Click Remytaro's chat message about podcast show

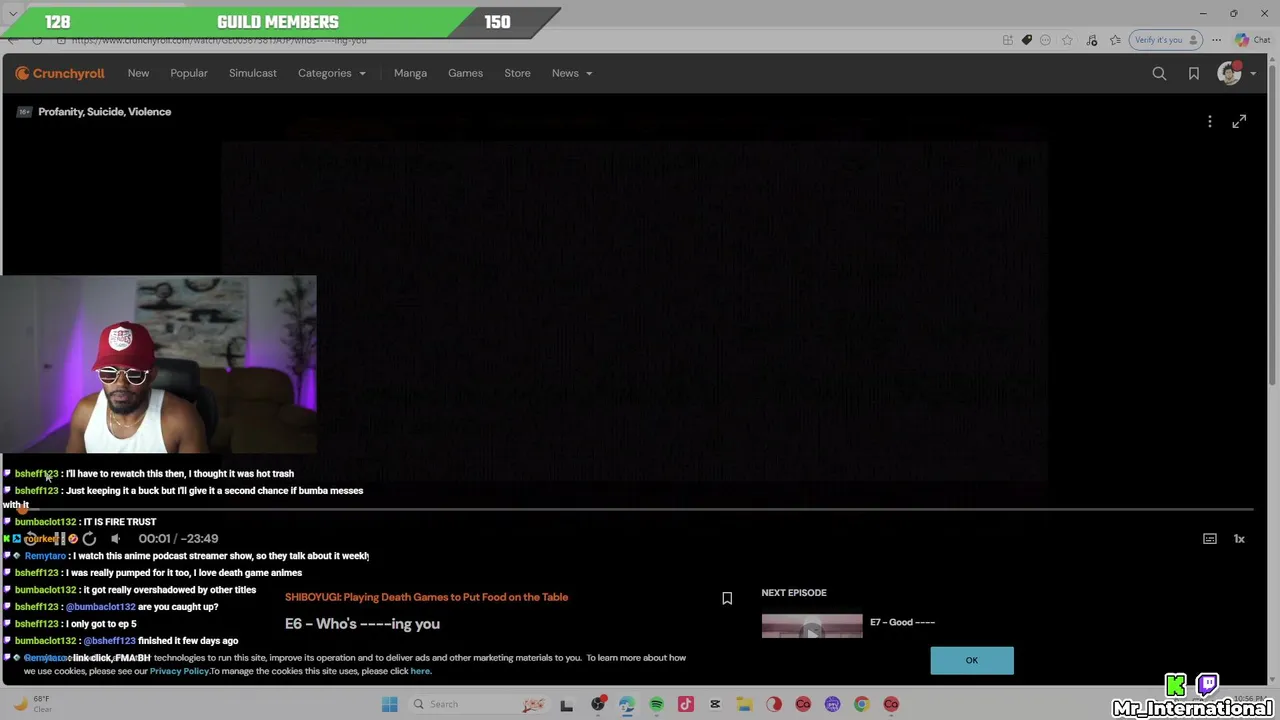221,556
